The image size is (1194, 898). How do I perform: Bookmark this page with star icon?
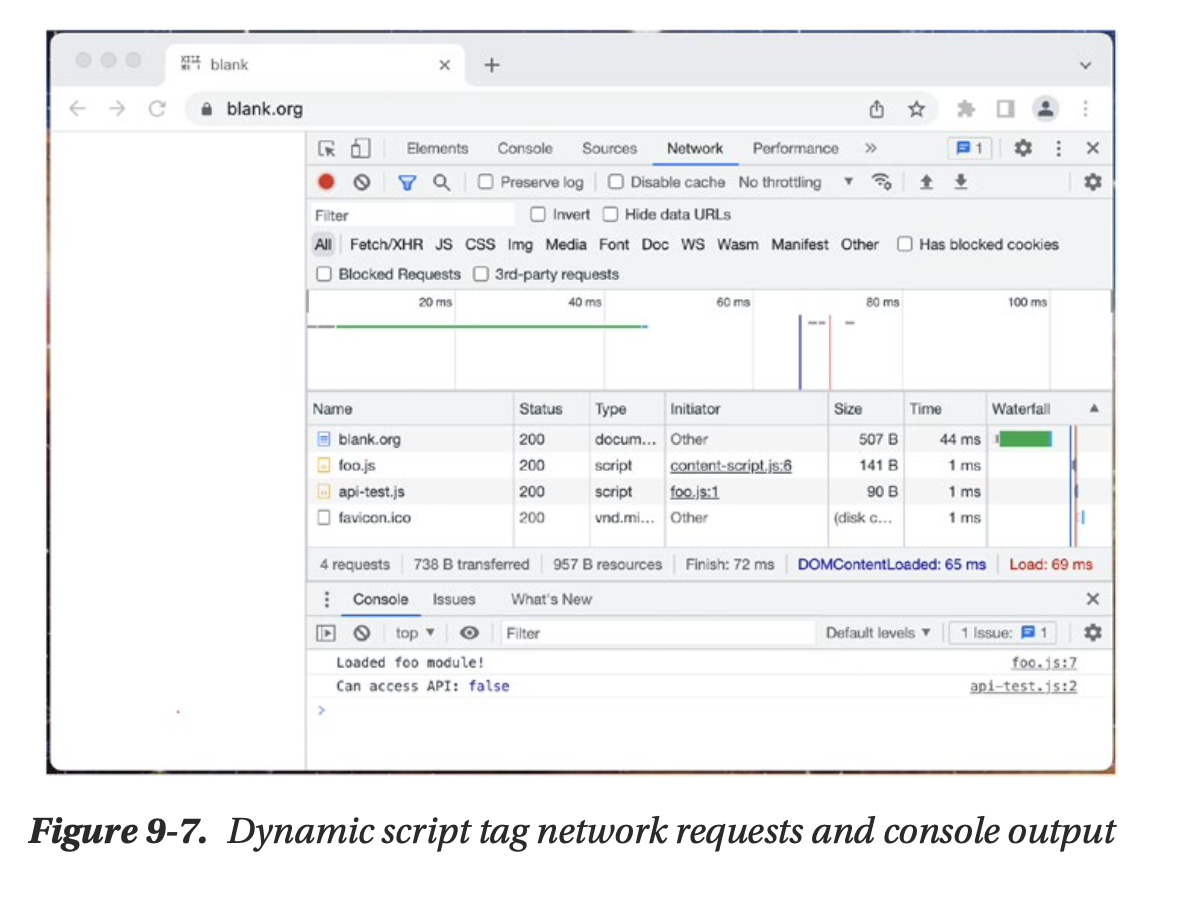coord(916,109)
